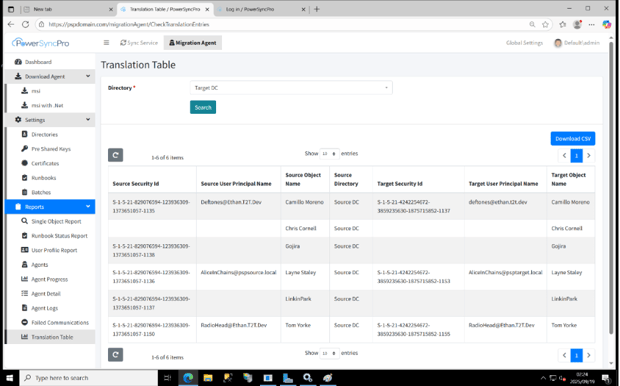Click the refresh icon below the table
Screen dimensions: 620x386
coord(115,355)
